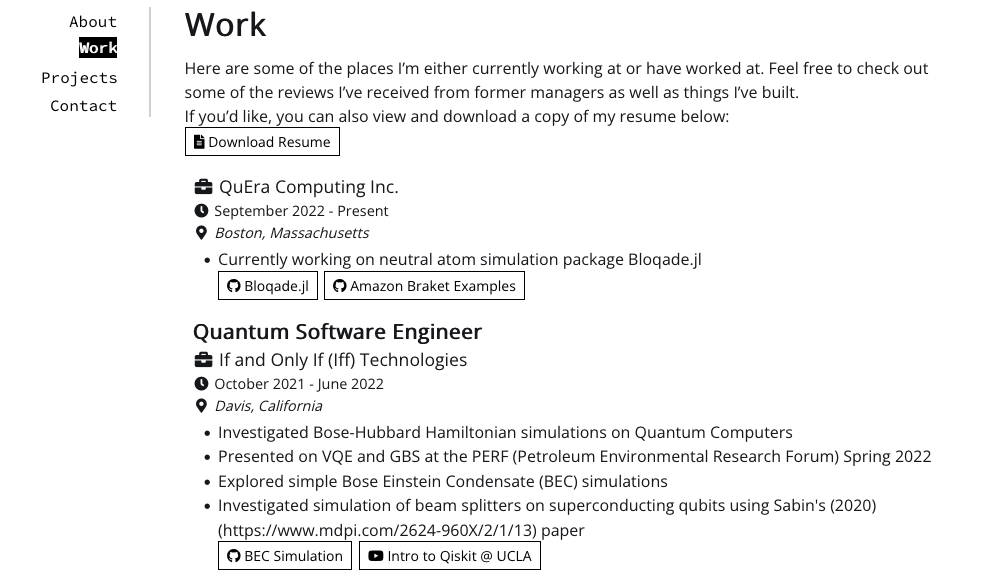Image resolution: width=982 pixels, height=583 pixels.
Task: Click the clock icon next to October 2021
Action: 201,384
